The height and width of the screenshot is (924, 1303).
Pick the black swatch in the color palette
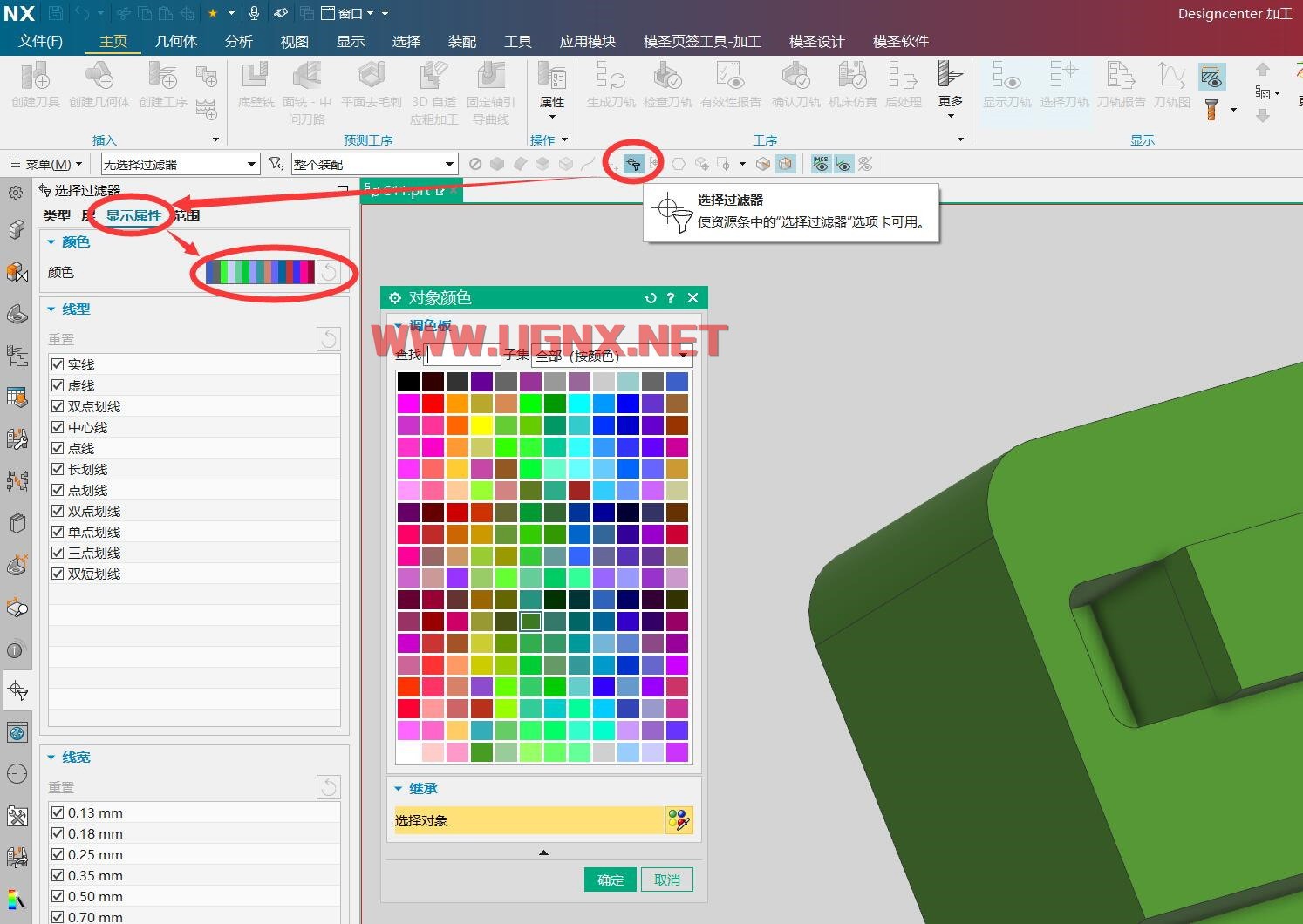[408, 382]
